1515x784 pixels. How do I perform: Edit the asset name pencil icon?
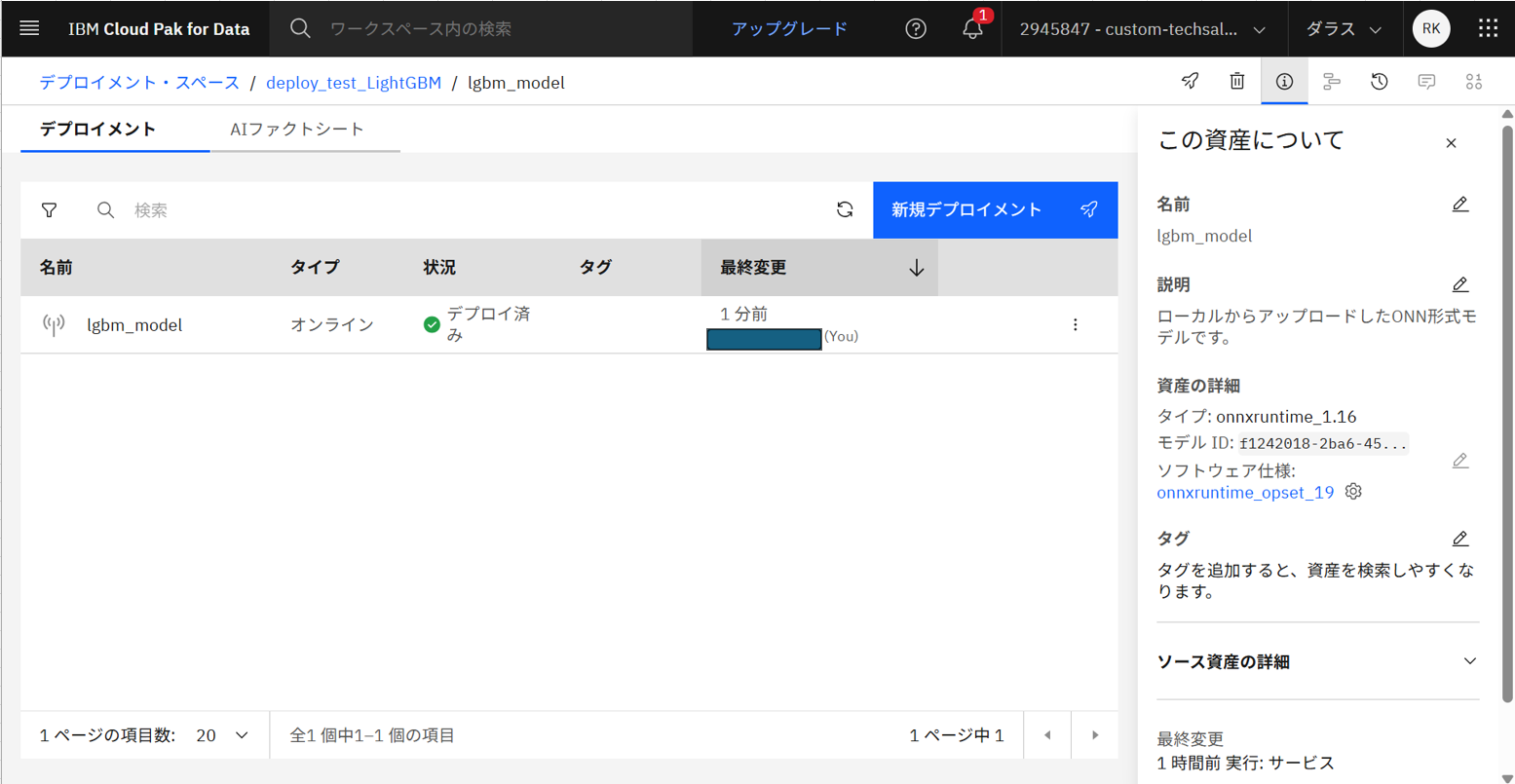(1459, 204)
